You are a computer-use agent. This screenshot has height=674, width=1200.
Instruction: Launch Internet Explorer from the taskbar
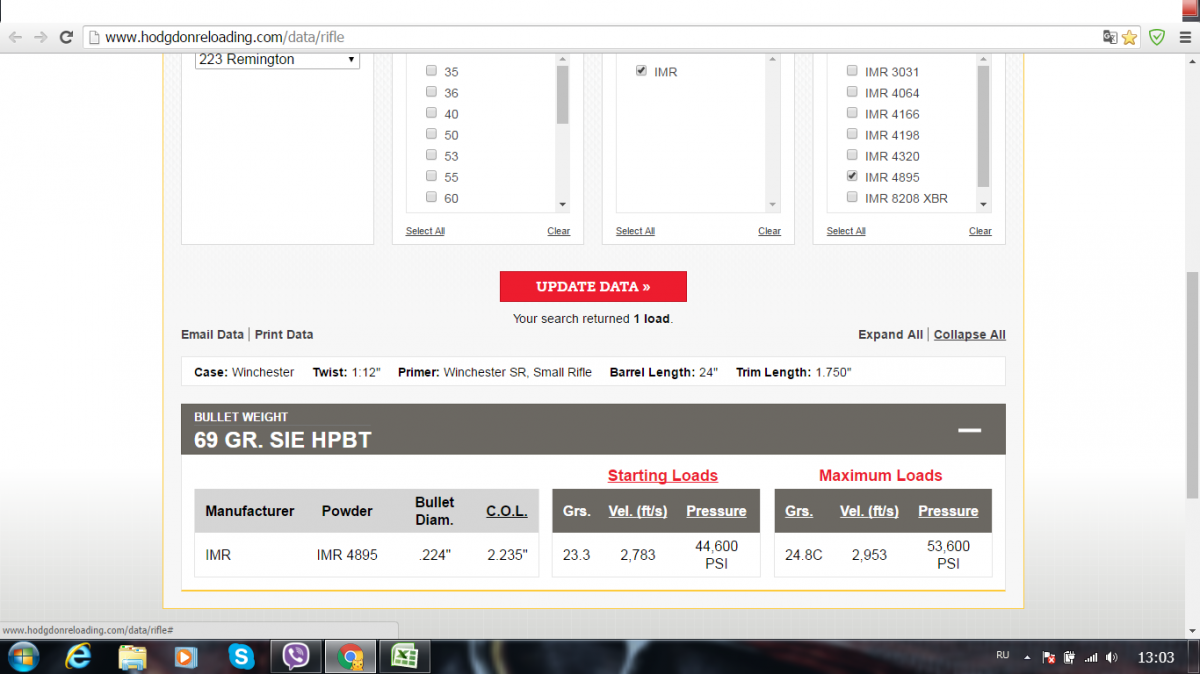(x=78, y=657)
